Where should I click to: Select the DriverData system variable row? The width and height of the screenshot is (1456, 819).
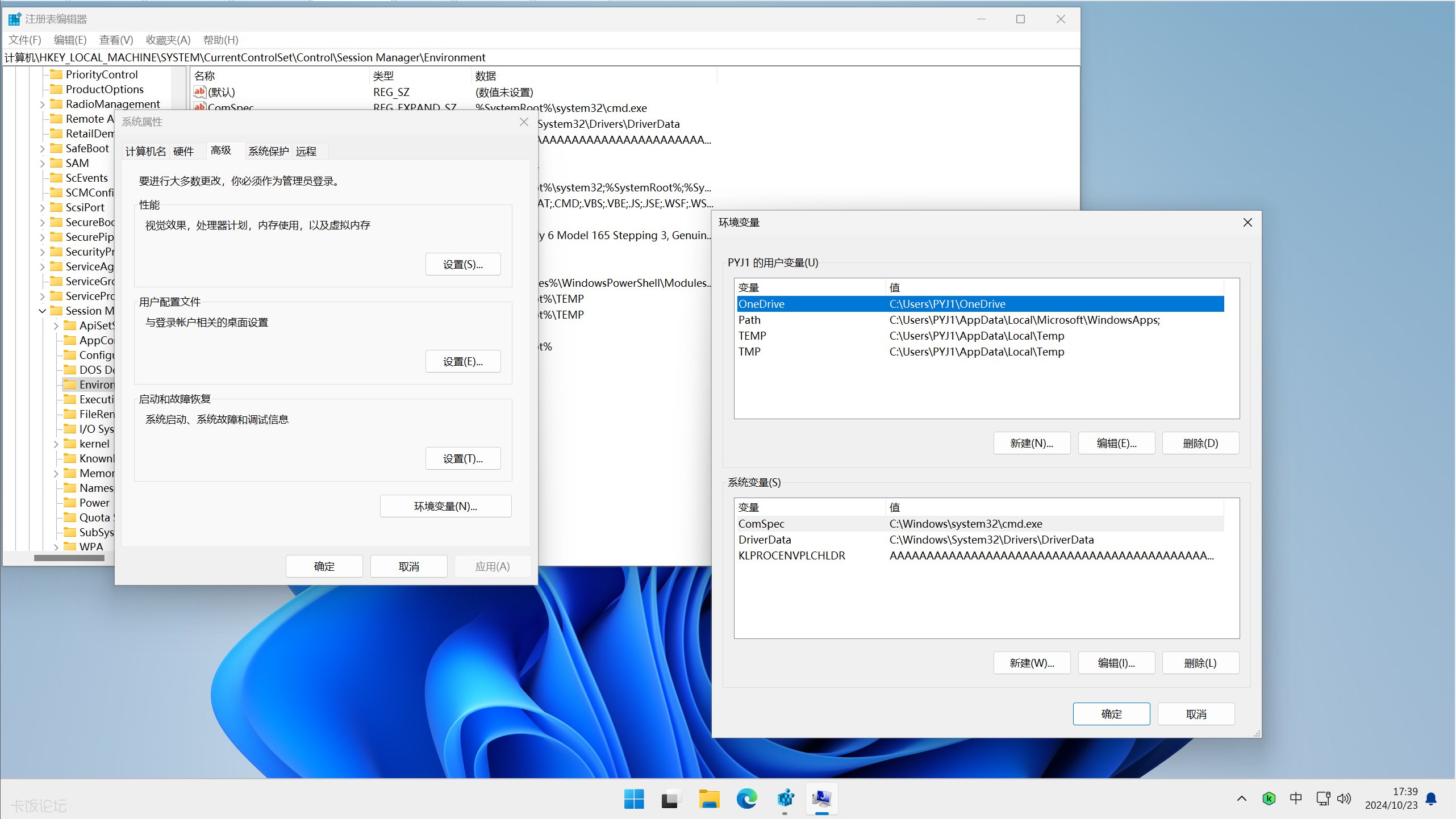(980, 540)
